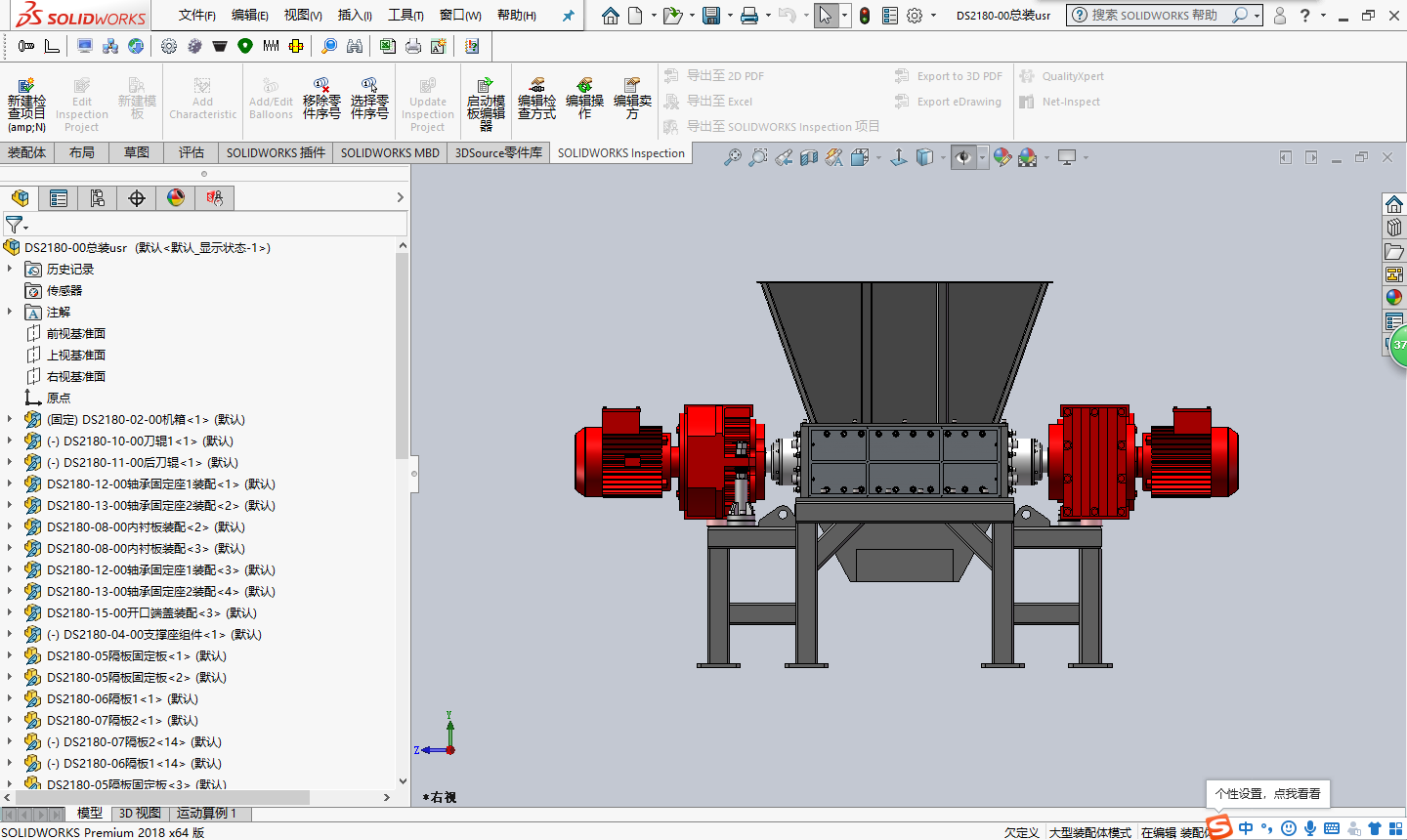Open the FeatureManager filter funnel dropdown
1407x840 pixels.
tap(16, 225)
